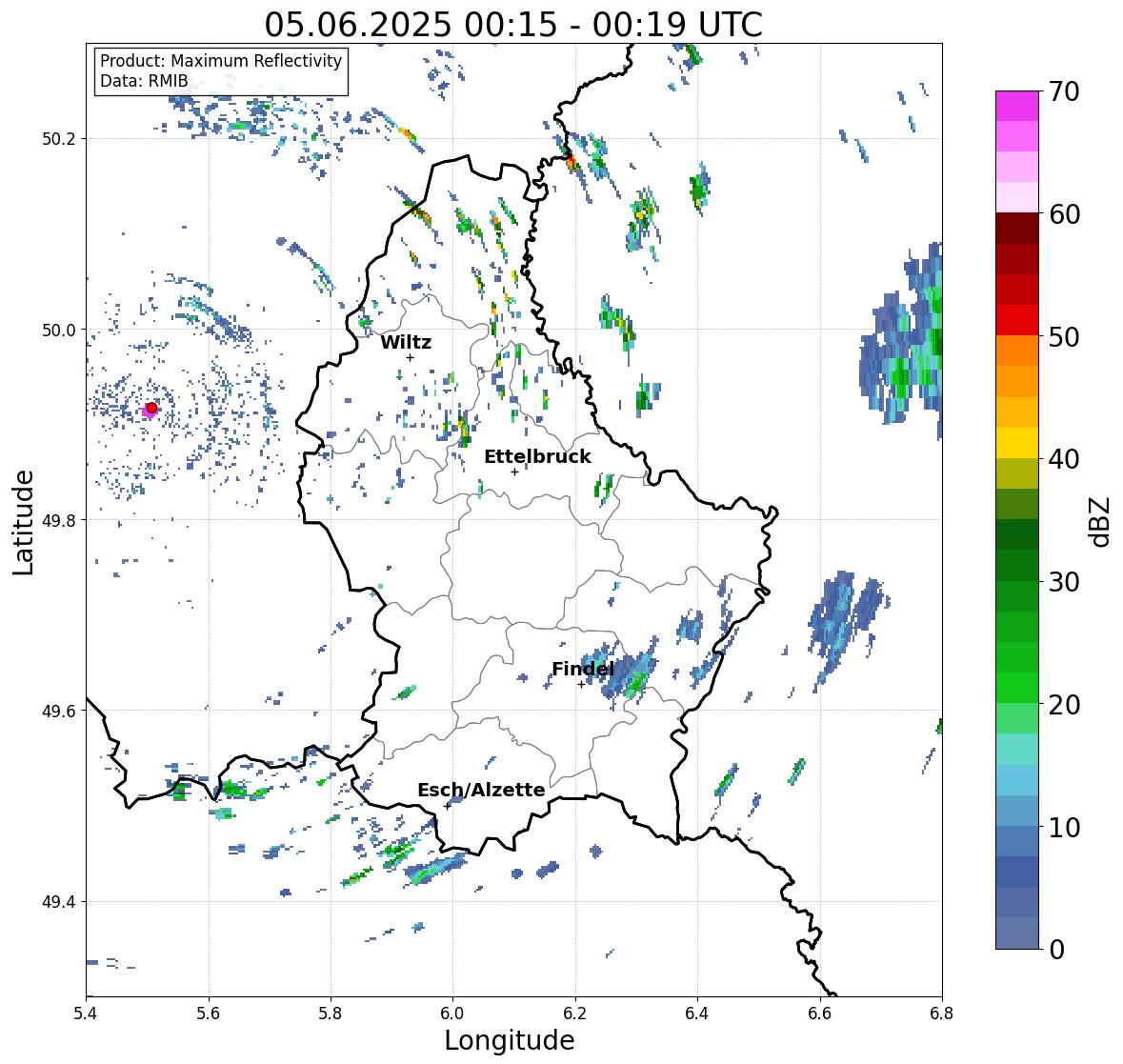This screenshot has width=1123, height=1064.
Task: Click the 50.0 latitude tick label
Action: coord(58,331)
